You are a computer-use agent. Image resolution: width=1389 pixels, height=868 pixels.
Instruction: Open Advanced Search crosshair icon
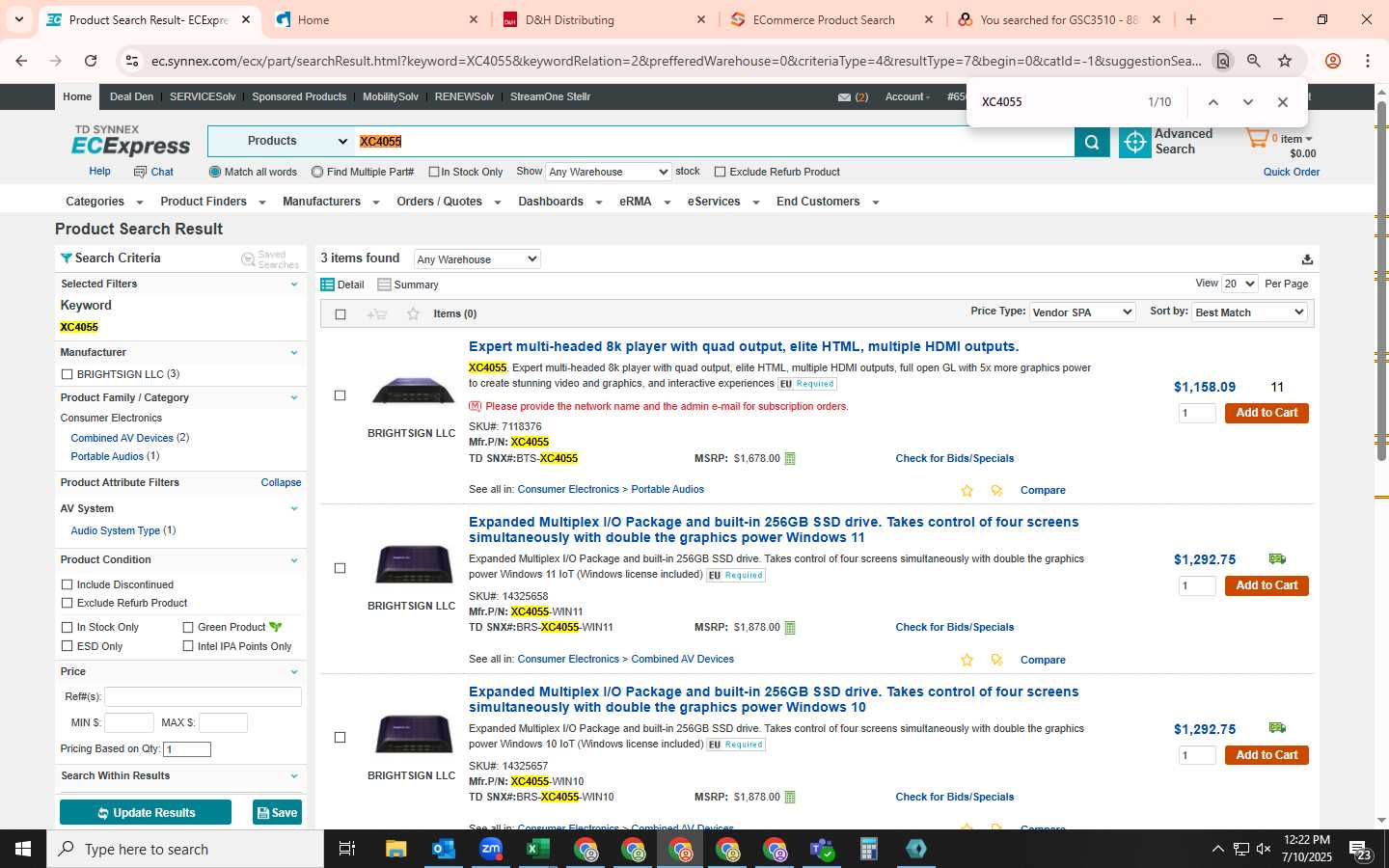tap(1135, 142)
